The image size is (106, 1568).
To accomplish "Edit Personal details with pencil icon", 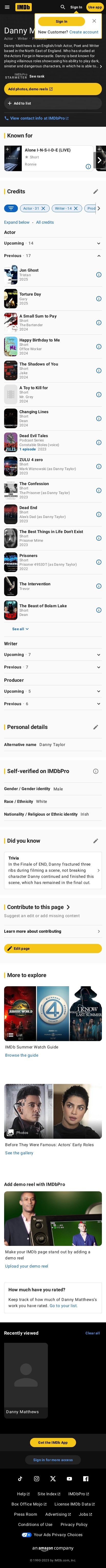I will (x=96, y=727).
